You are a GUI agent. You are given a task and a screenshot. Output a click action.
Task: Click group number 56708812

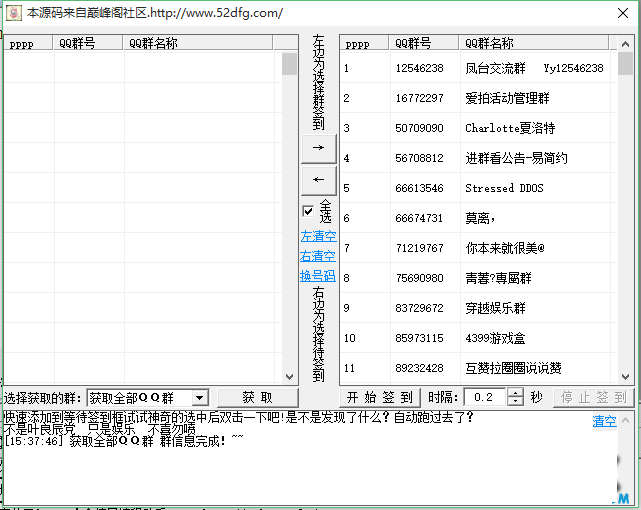point(419,158)
